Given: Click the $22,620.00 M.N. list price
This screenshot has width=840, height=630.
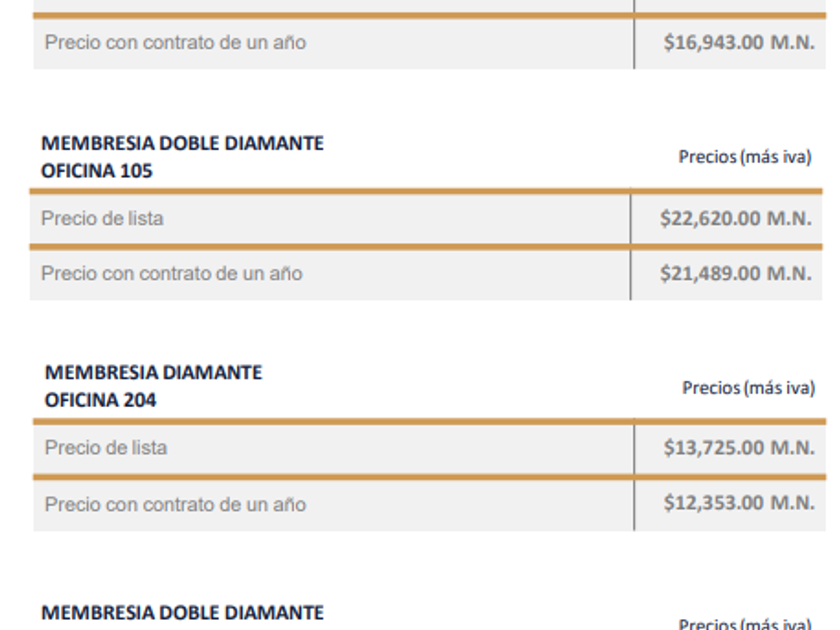Looking at the screenshot, I should click(735, 218).
